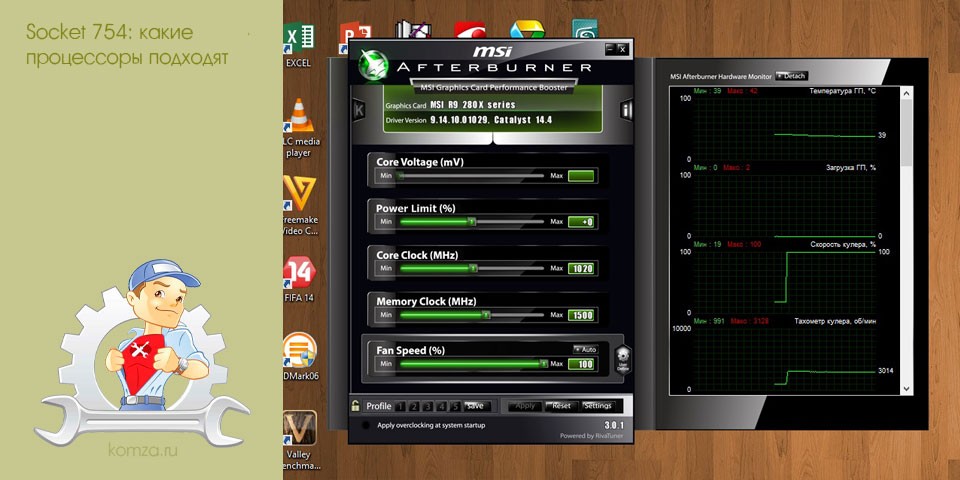The width and height of the screenshot is (960, 480).
Task: Click the cooler speed (Скорость кулера) graph
Action: 786,282
